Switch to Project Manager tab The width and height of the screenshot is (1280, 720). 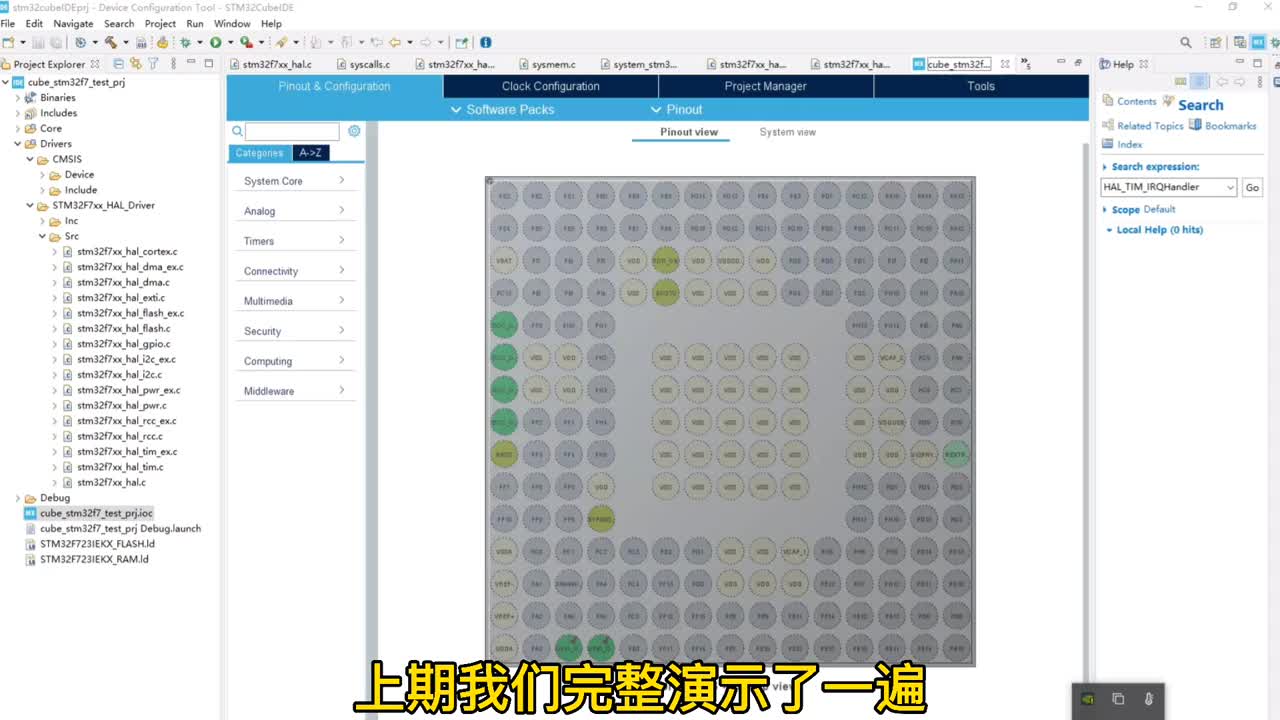click(x=765, y=86)
